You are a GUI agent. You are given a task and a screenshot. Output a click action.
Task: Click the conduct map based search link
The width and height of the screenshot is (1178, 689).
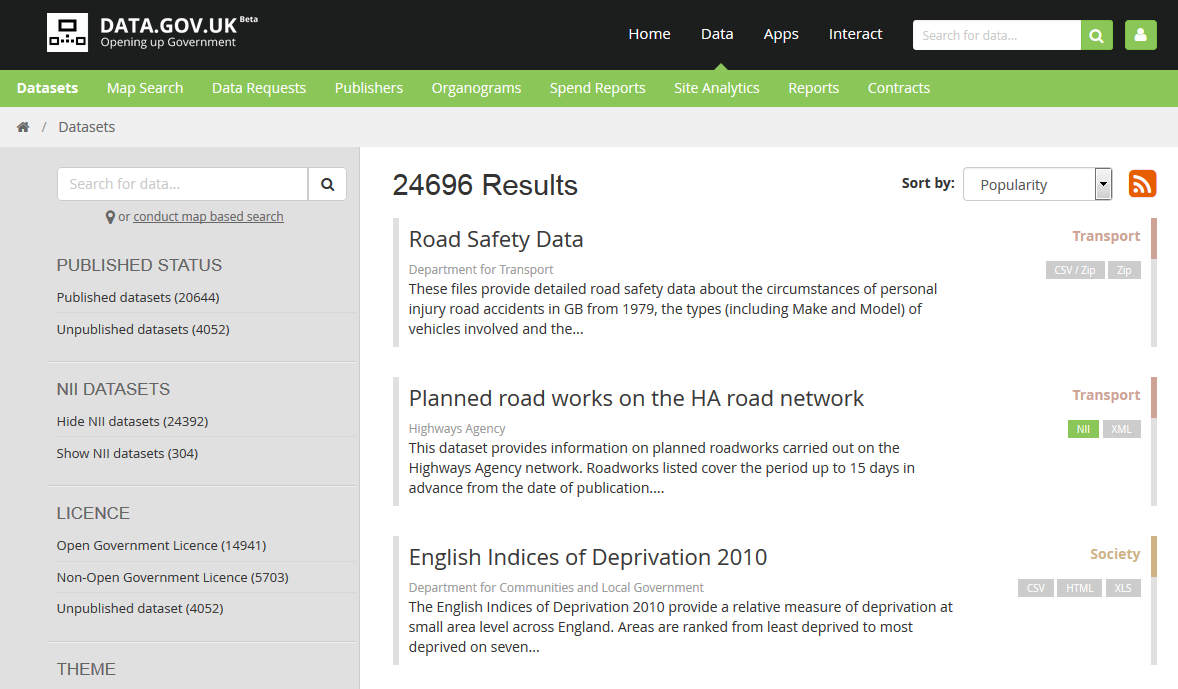[208, 217]
